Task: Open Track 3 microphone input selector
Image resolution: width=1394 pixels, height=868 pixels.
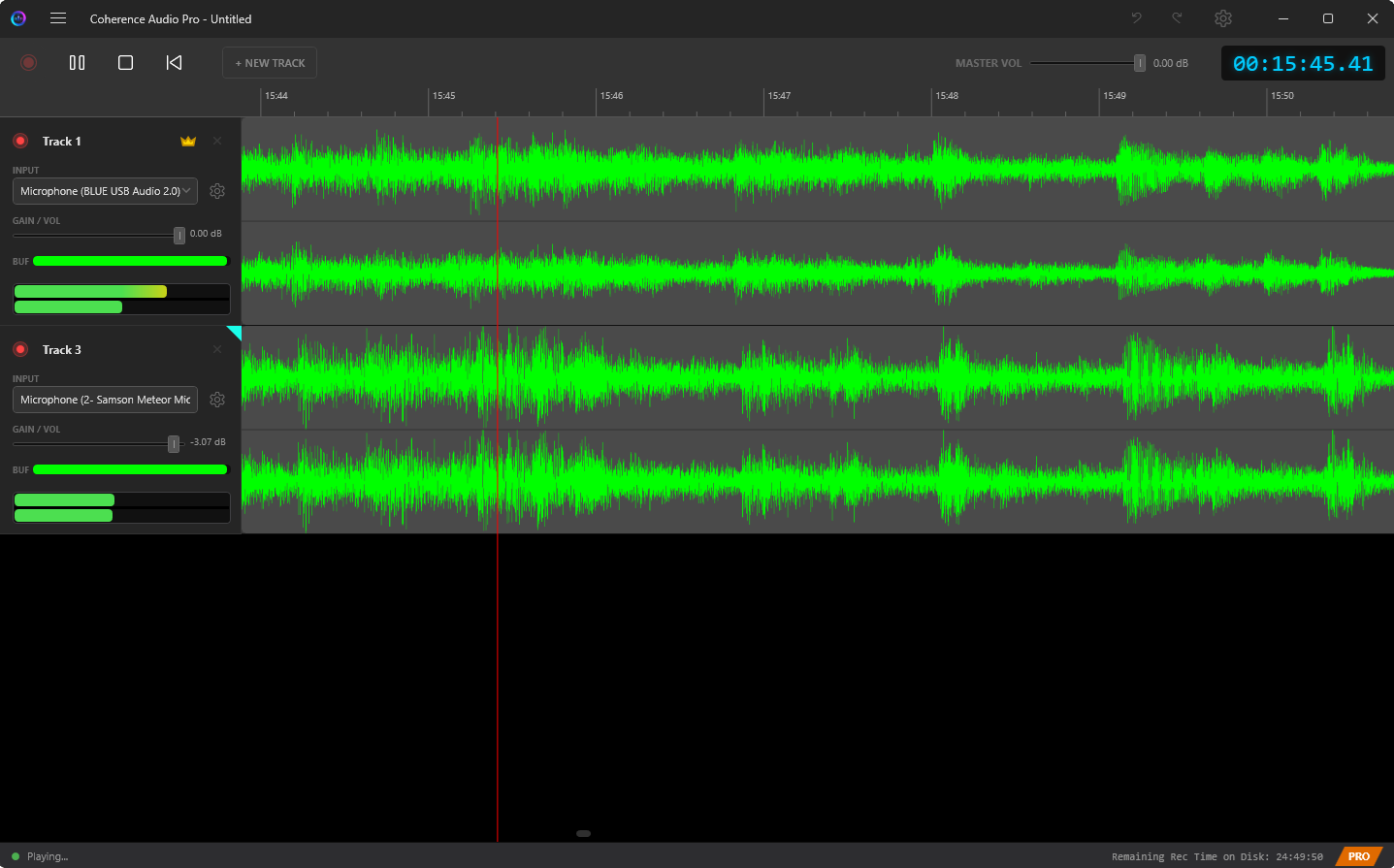Action: [x=105, y=400]
